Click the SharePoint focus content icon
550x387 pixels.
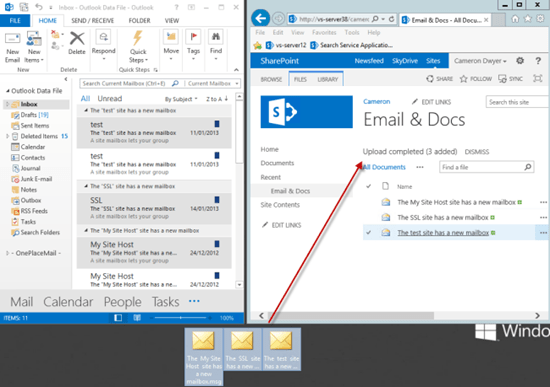coord(537,79)
